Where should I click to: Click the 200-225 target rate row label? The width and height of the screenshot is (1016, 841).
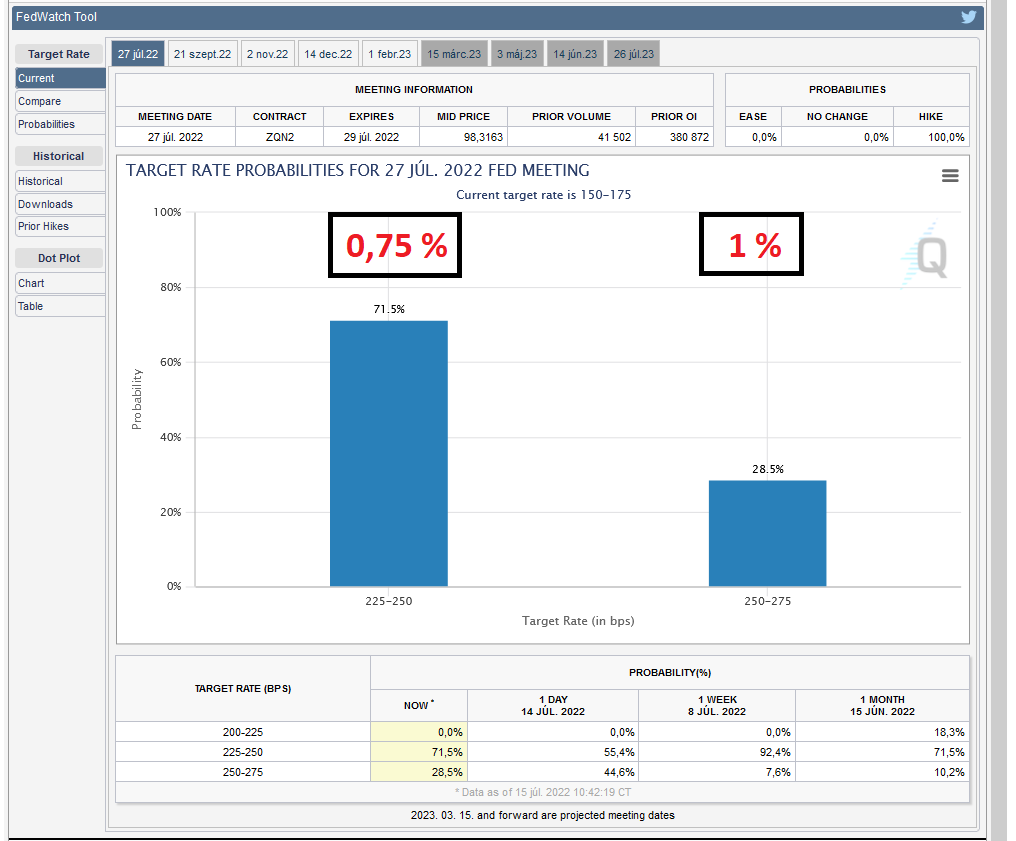click(x=243, y=732)
